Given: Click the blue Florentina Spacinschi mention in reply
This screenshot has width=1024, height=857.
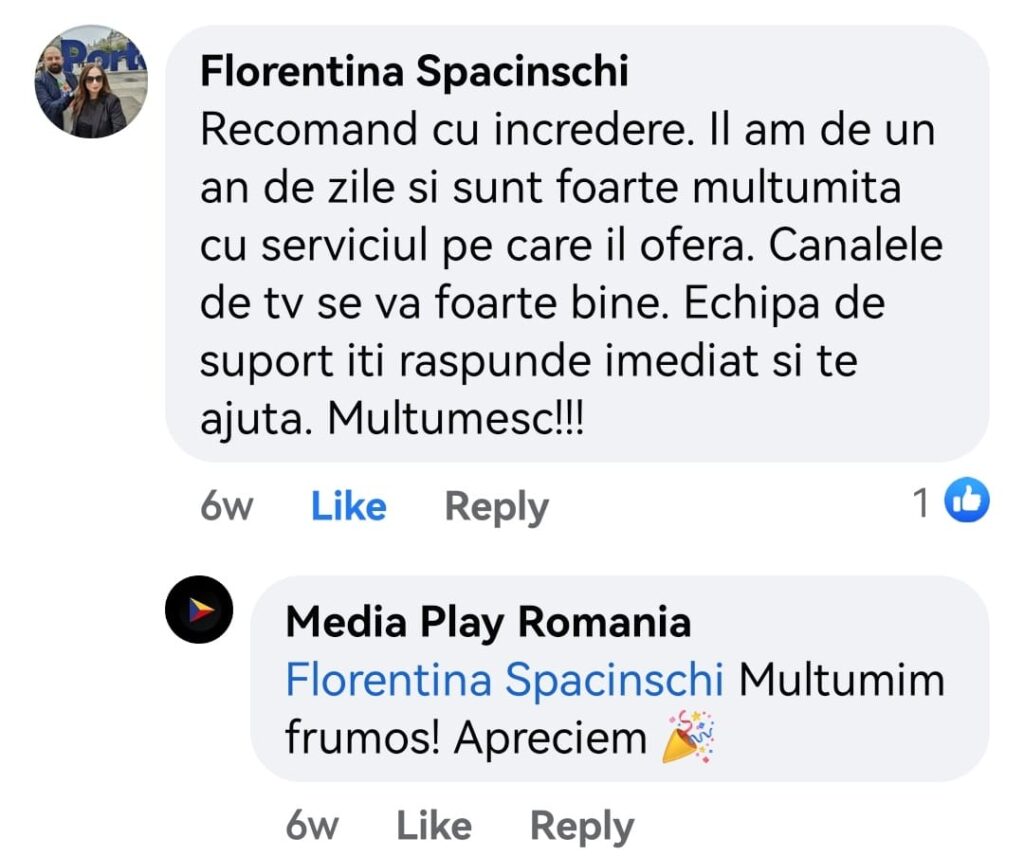Looking at the screenshot, I should [504, 681].
